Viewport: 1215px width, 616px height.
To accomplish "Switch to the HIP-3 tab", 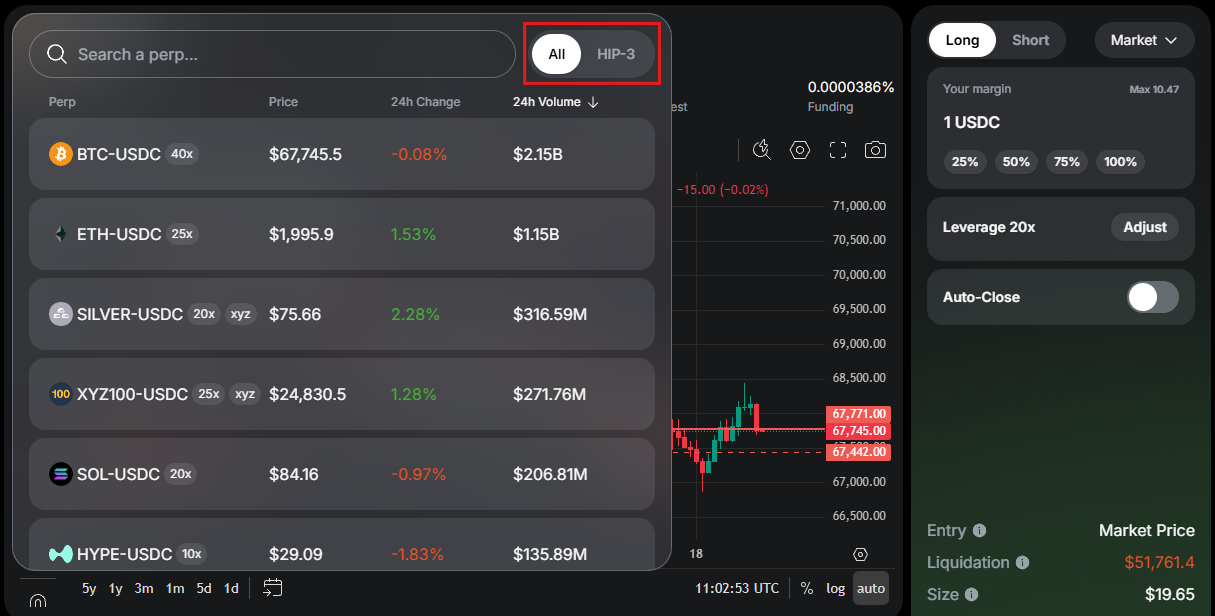I will 616,54.
